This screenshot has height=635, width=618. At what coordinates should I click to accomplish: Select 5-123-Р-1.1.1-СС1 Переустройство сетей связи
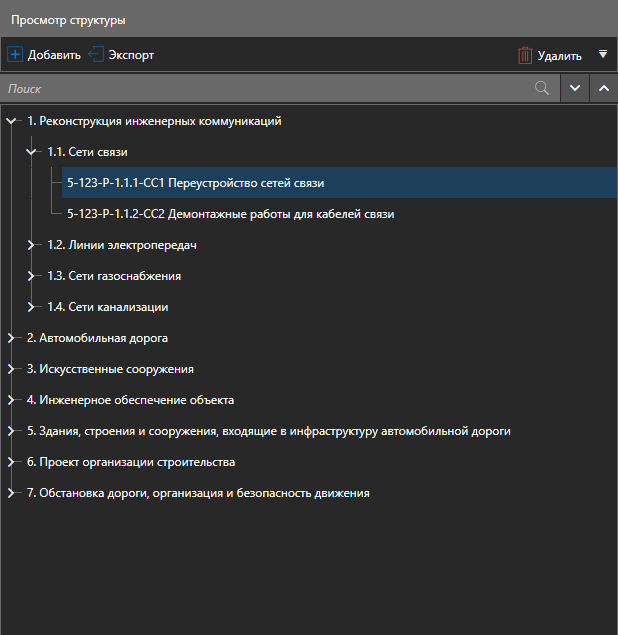click(x=195, y=183)
